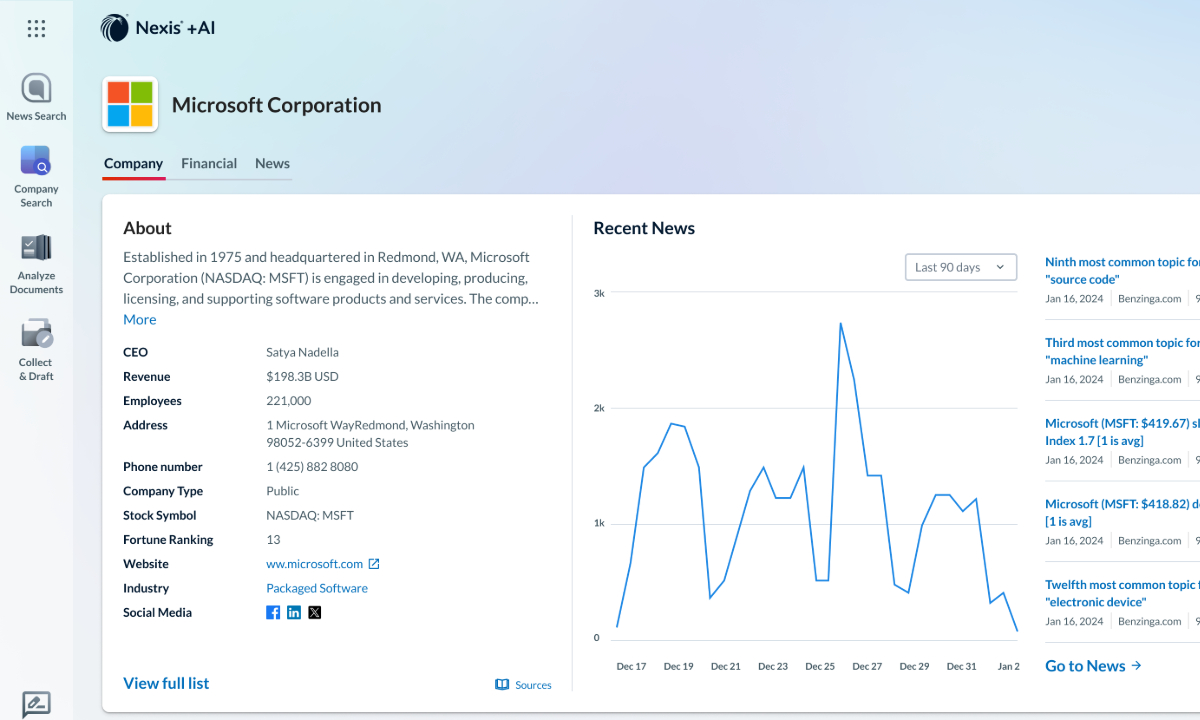Open the apps grid icon above the sidebar
Viewport: 1200px width, 720px height.
(x=36, y=28)
